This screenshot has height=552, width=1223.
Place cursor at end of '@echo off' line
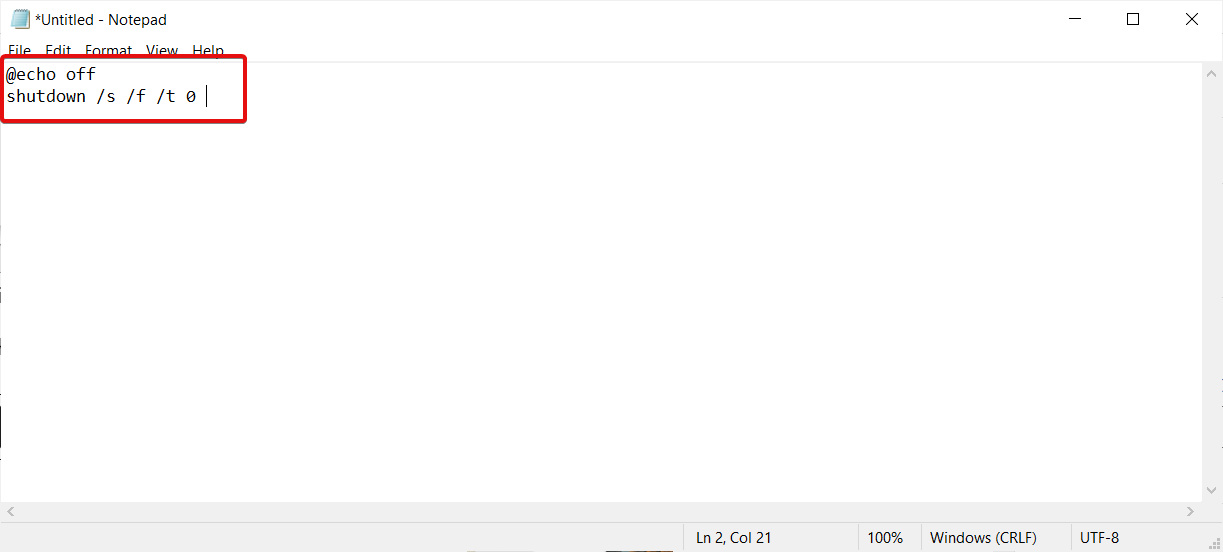[97, 75]
